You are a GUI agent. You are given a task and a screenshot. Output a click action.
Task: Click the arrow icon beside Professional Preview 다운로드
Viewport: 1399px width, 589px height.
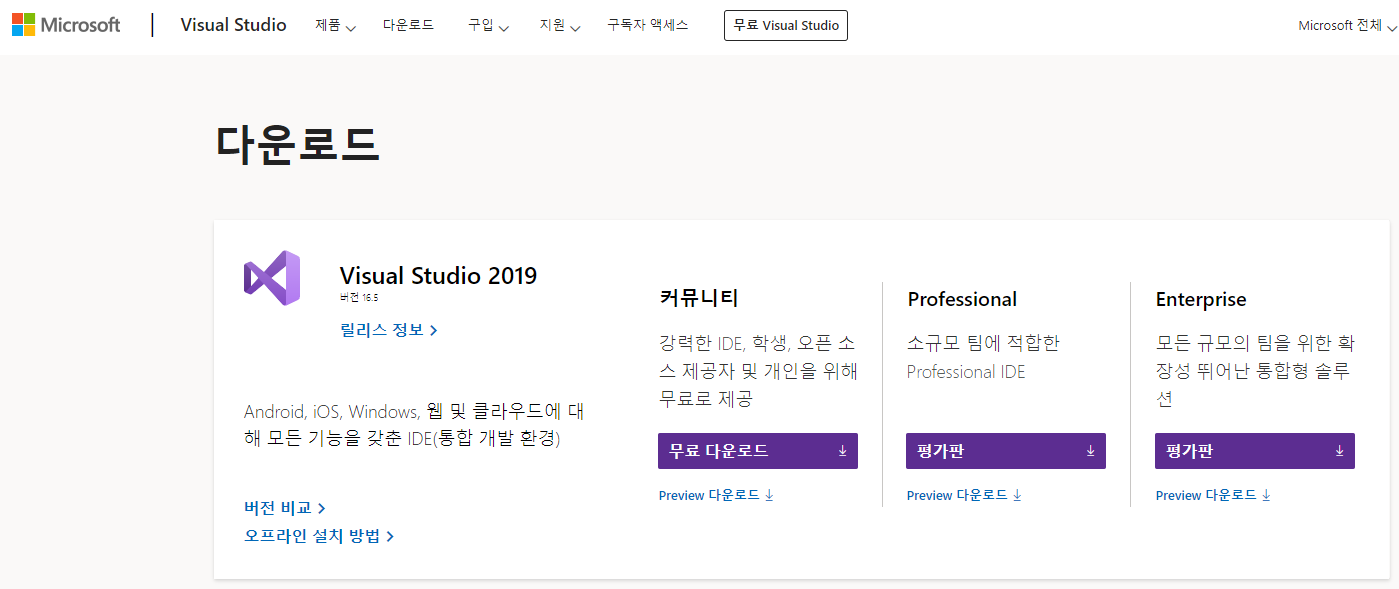[1017, 495]
